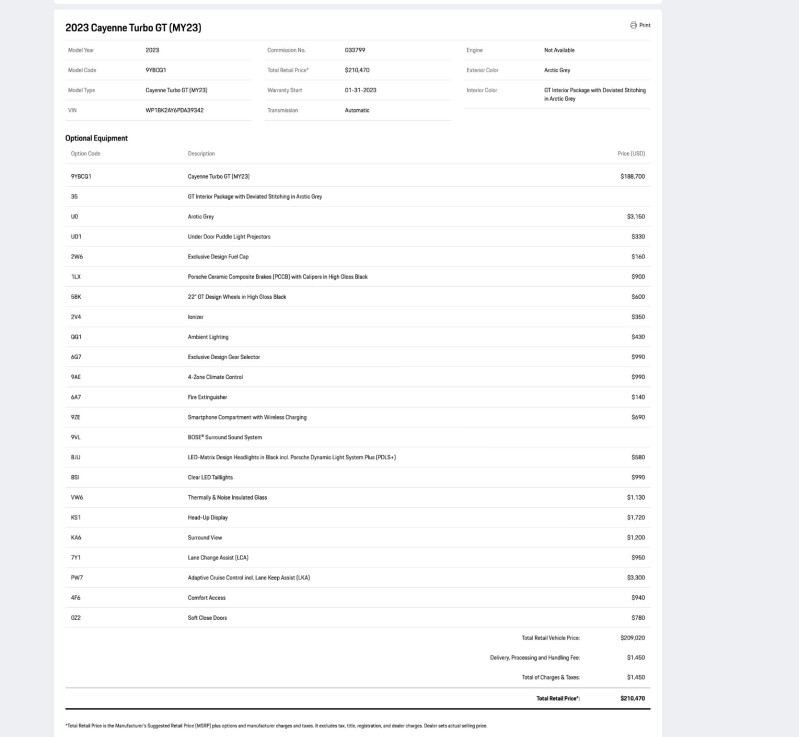The height and width of the screenshot is (737, 799).
Task: Click the Option Code column header
Action: click(x=85, y=154)
